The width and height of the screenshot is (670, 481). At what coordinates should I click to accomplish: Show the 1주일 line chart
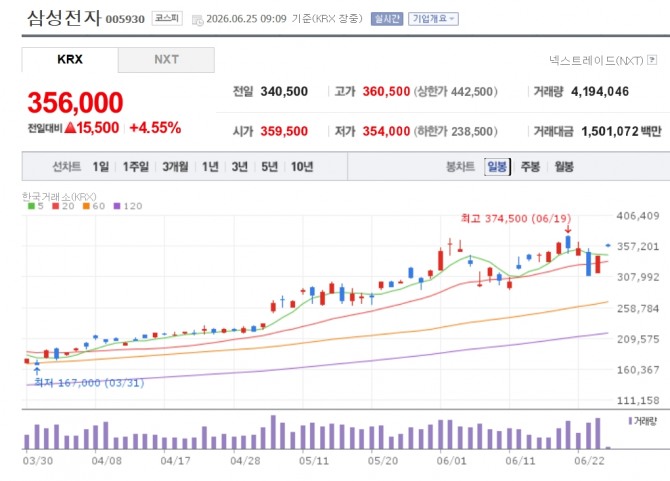click(136, 167)
